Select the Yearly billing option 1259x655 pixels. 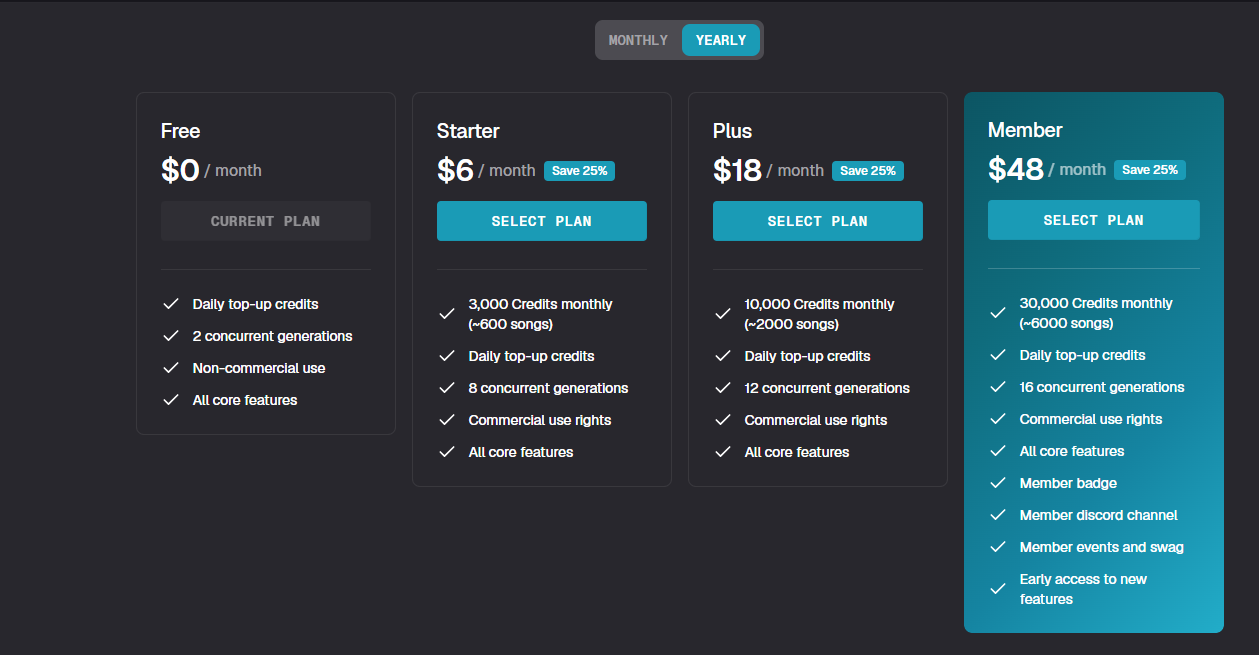[721, 40]
